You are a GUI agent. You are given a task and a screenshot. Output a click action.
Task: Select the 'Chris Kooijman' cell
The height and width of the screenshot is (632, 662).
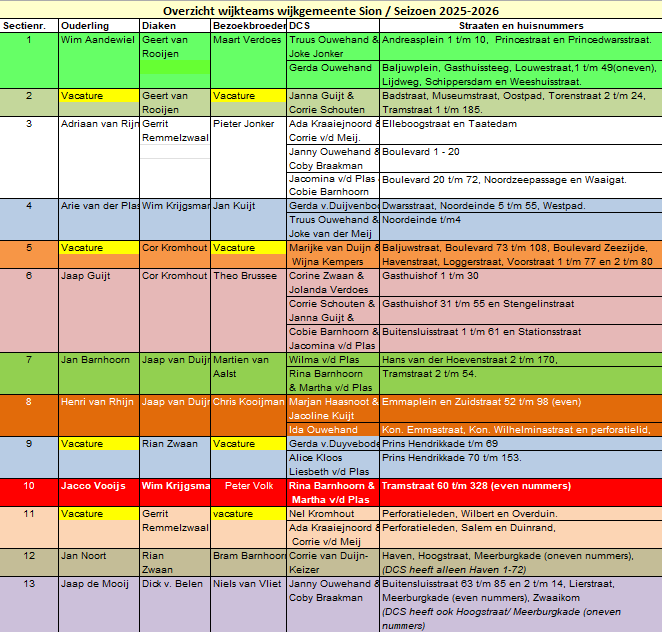[247, 402]
